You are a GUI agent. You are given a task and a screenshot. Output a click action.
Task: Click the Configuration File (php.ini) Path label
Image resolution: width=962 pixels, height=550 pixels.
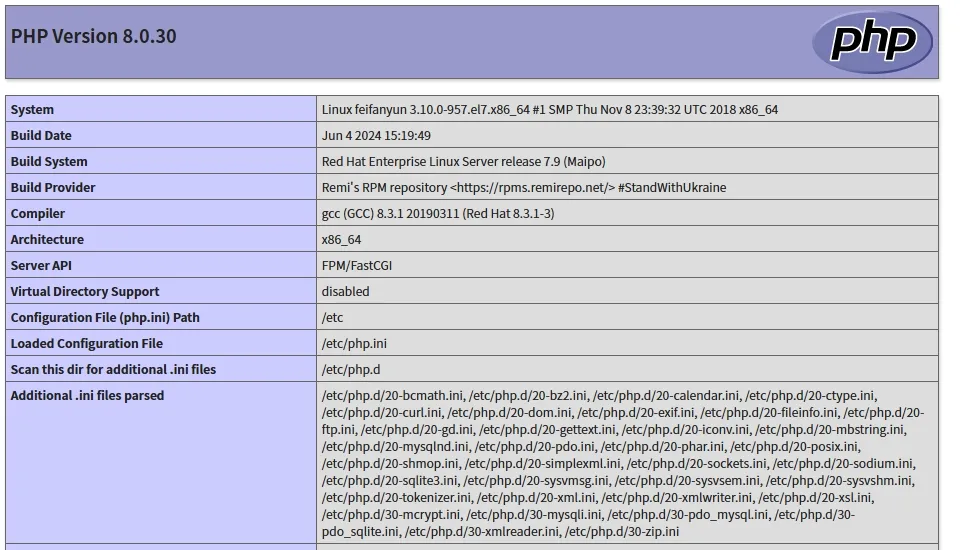[105, 317]
